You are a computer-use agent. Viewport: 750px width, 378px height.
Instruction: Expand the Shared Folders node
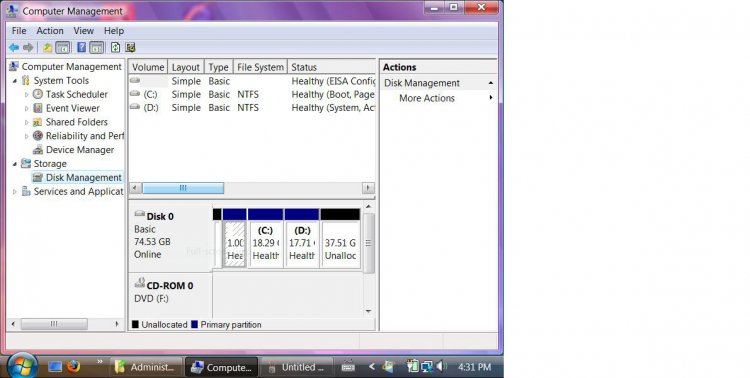pyautogui.click(x=27, y=122)
